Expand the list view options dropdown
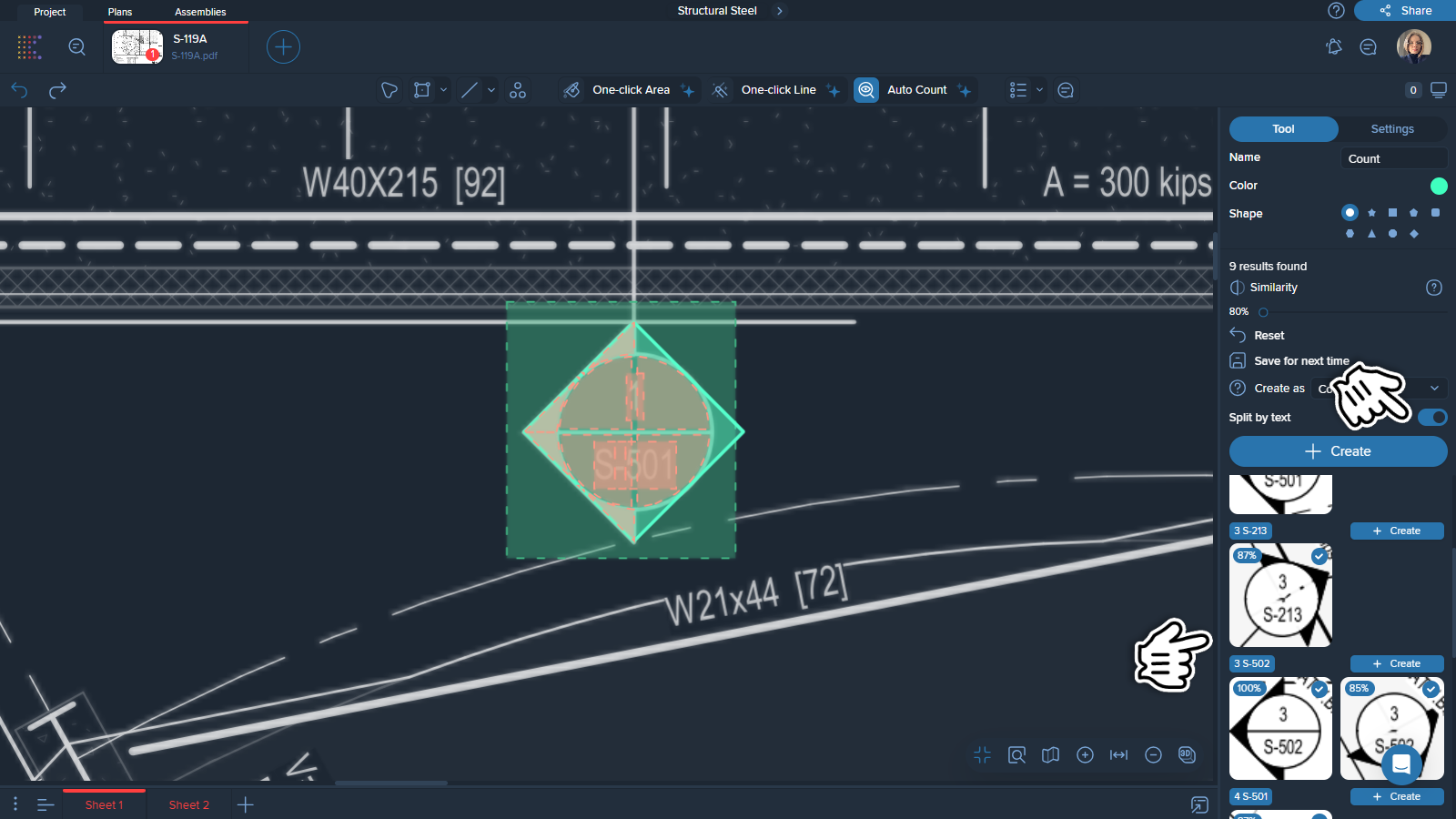Viewport: 1456px width, 819px height. pos(1040,90)
